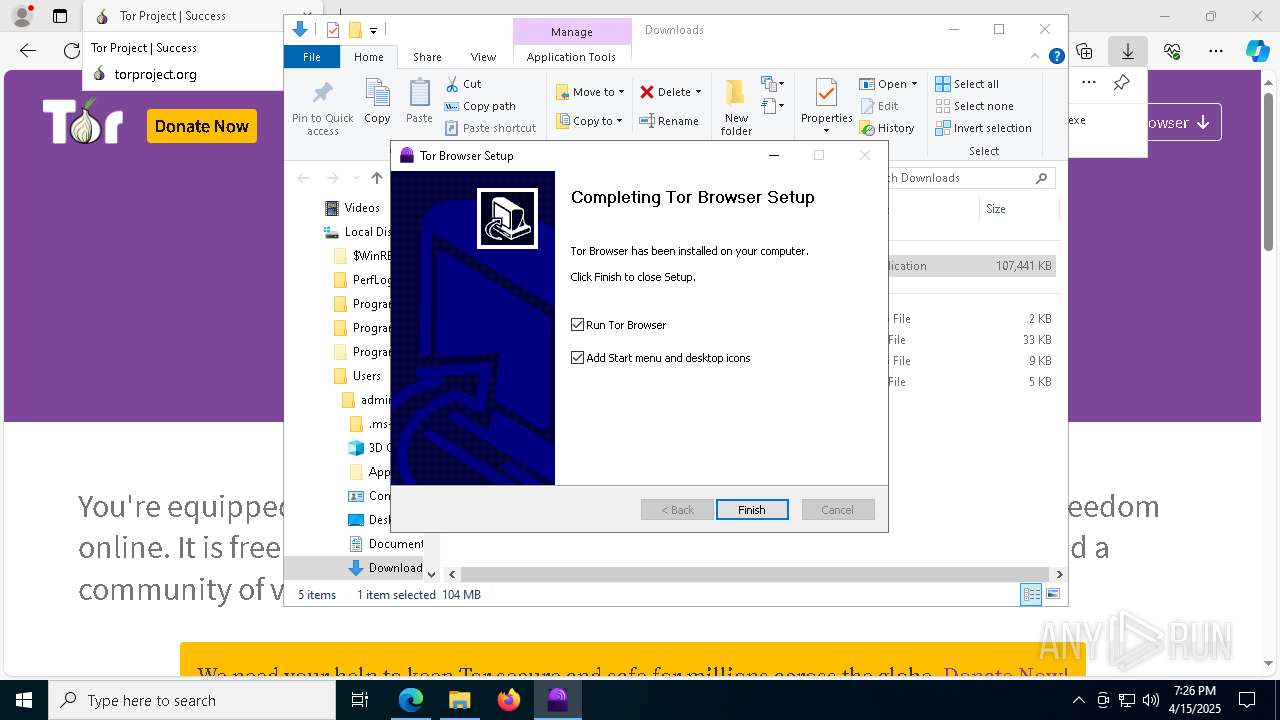Click Up one level arrow in Explorer
Screen dimensions: 1280x720
click(376, 178)
